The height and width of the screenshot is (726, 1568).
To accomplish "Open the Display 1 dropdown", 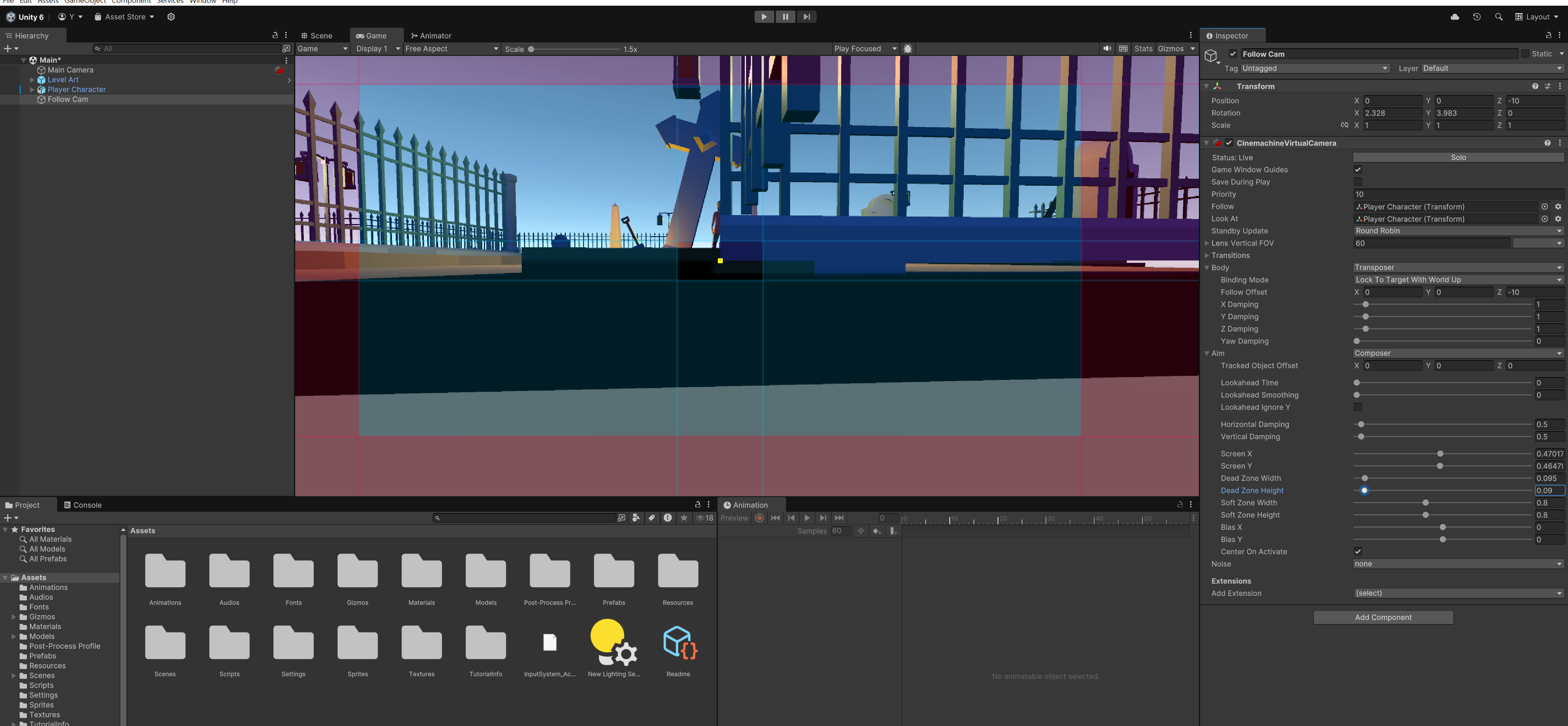I will [378, 49].
